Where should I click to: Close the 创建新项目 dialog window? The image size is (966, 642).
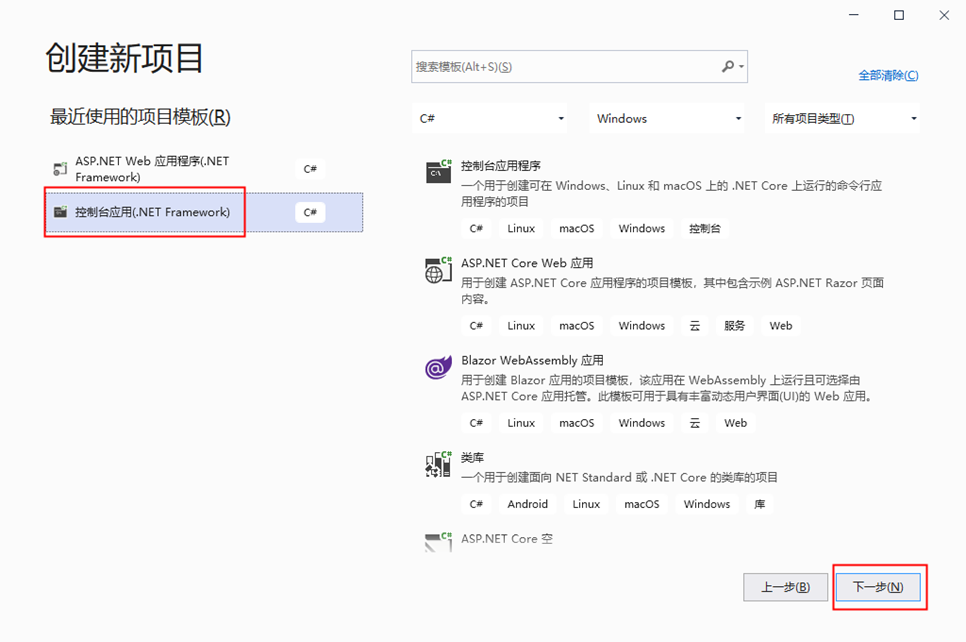(944, 15)
